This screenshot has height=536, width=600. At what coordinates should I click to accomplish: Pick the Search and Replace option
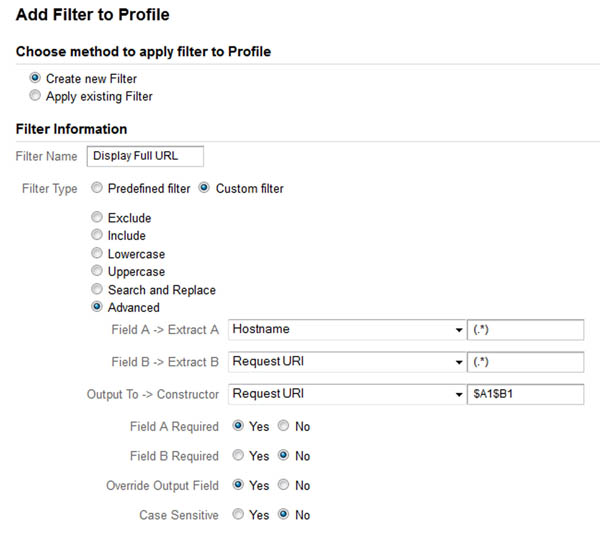point(96,290)
